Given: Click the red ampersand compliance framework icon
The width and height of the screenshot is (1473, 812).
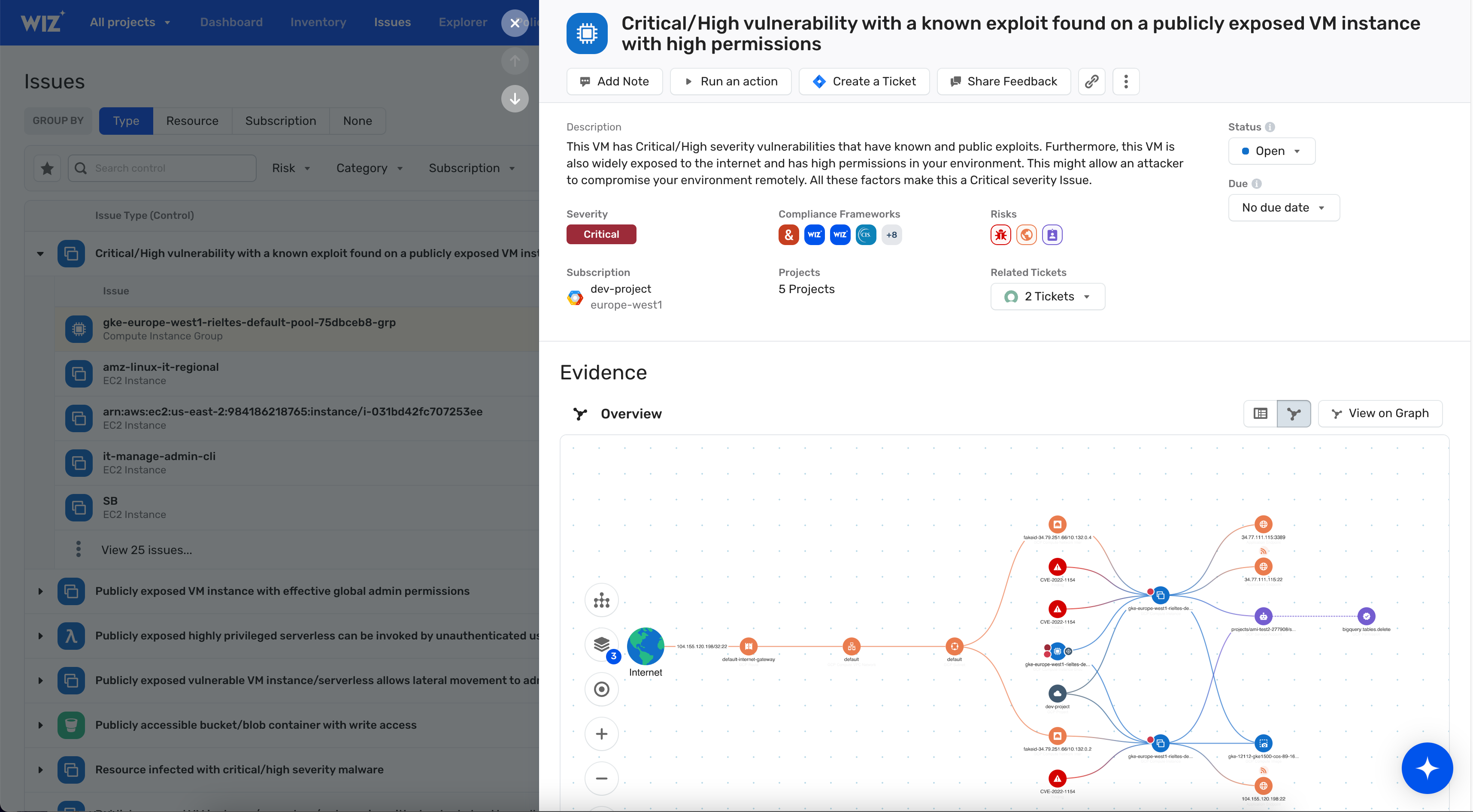Looking at the screenshot, I should coord(788,234).
